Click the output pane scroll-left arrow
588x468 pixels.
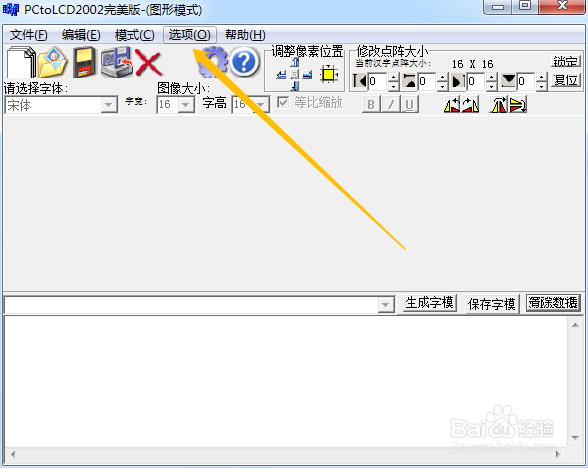click(x=13, y=454)
